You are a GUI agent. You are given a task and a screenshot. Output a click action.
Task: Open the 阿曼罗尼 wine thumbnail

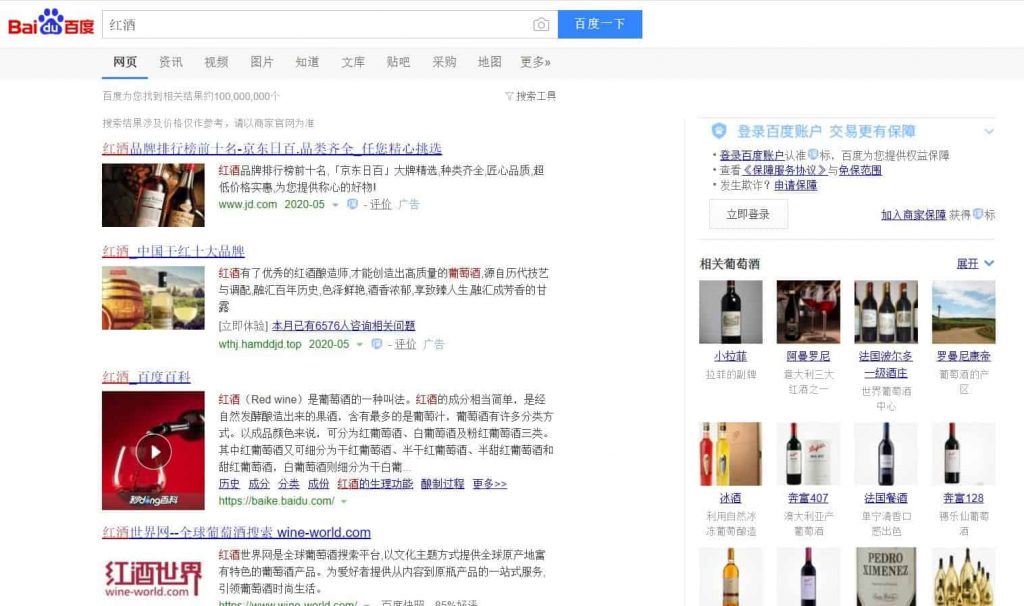pos(808,312)
